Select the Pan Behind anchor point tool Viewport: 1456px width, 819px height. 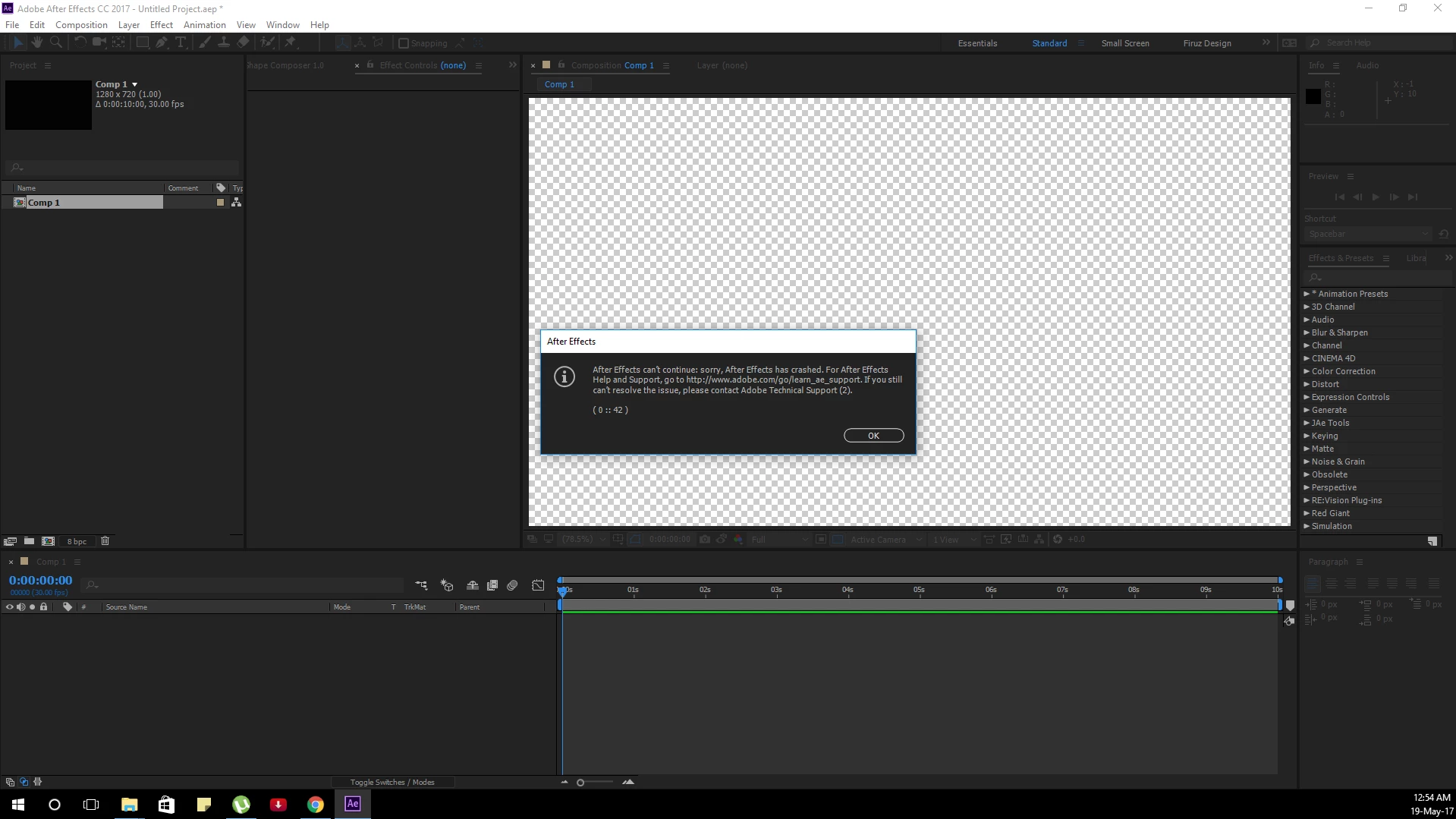[118, 43]
